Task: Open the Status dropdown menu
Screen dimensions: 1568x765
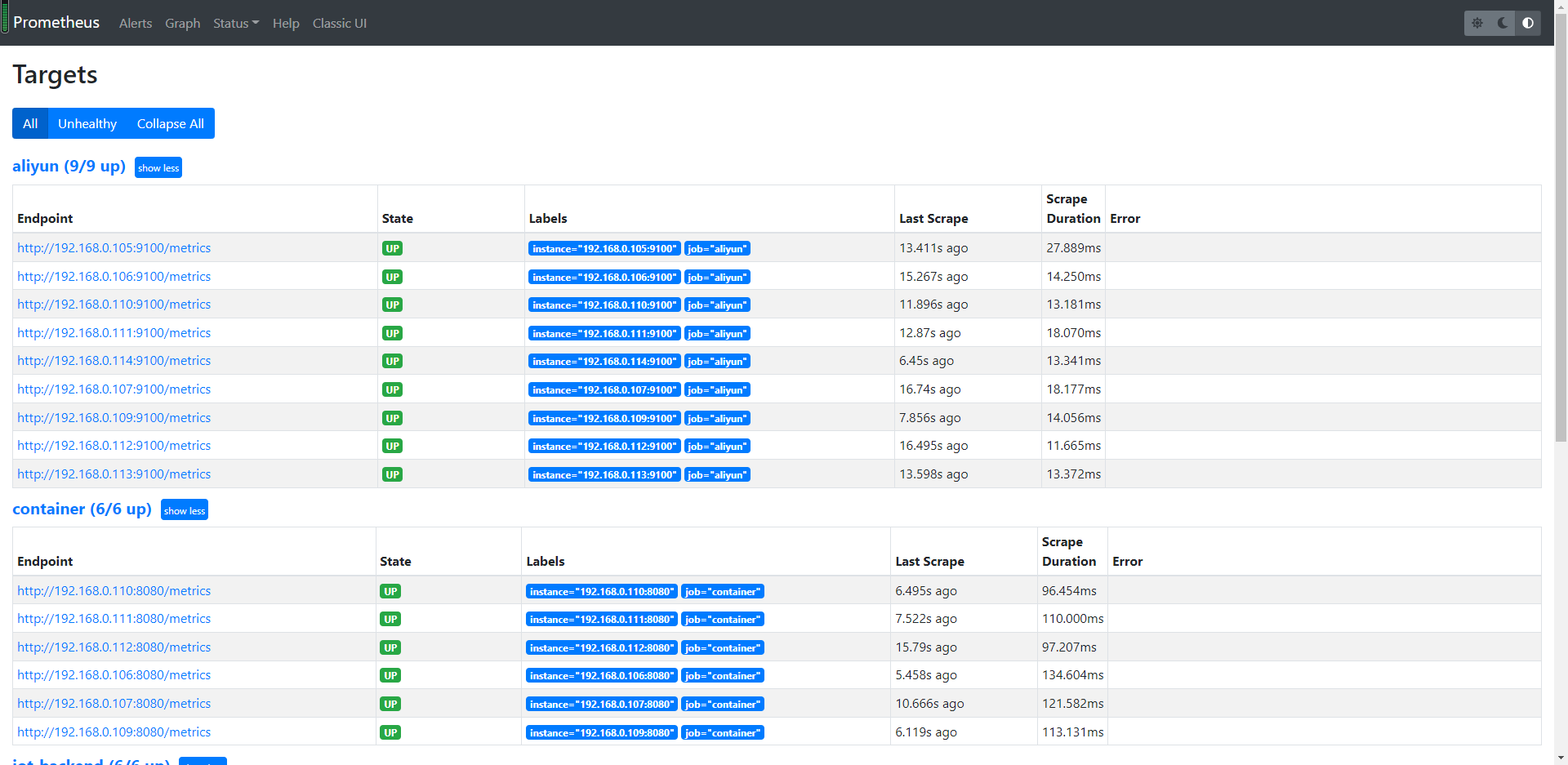Action: 236,23
